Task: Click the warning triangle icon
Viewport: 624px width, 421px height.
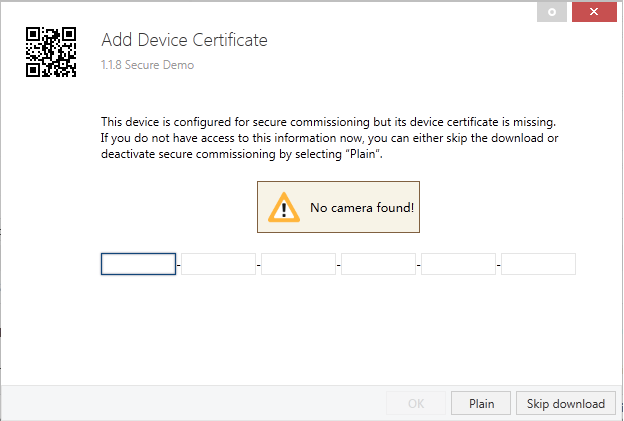Action: click(x=284, y=207)
